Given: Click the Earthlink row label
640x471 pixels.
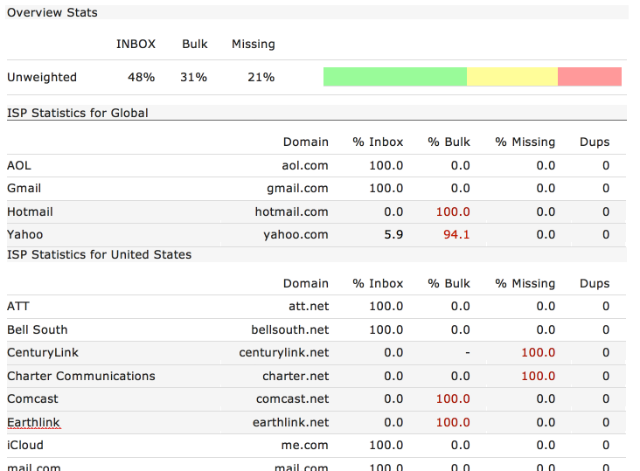Looking at the screenshot, I should click(34, 422).
